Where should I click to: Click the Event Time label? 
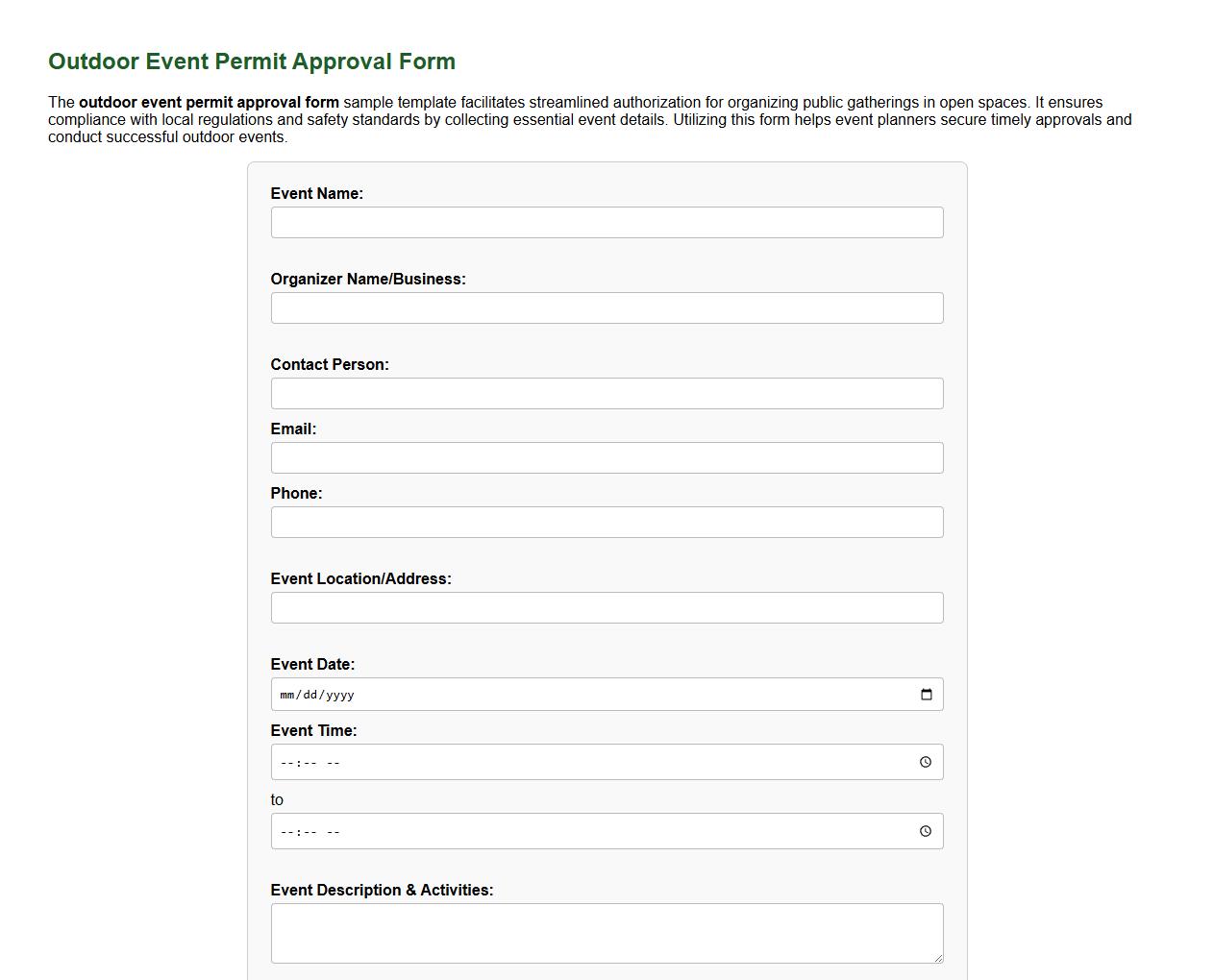(314, 730)
